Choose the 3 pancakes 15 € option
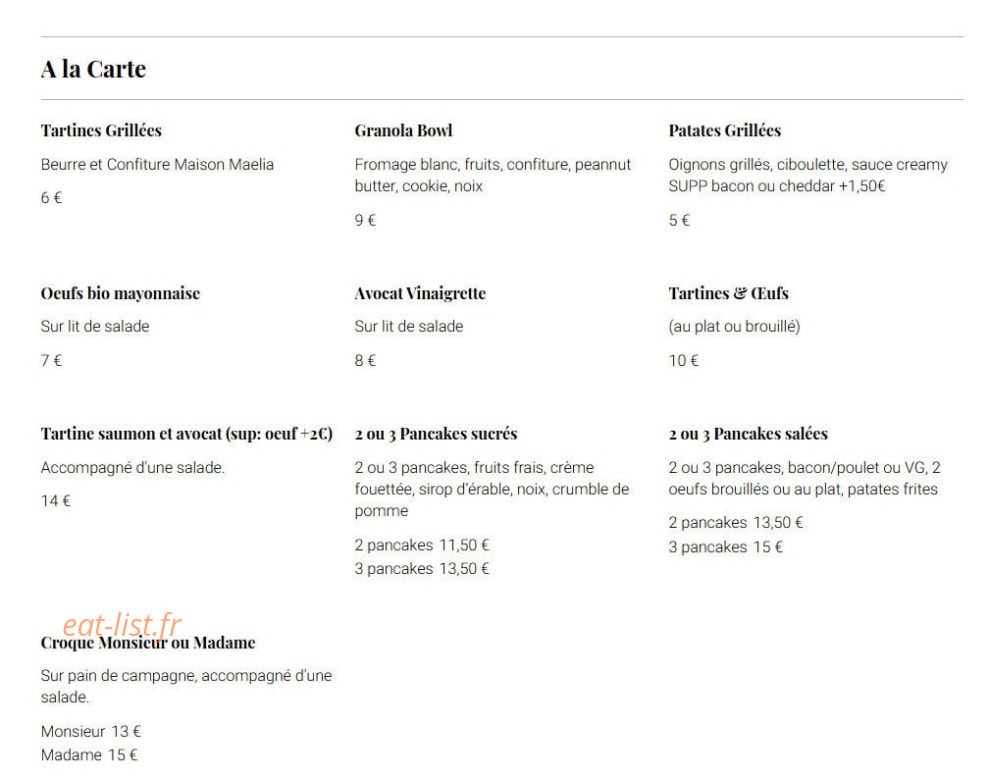The width and height of the screenshot is (989, 778). point(725,546)
